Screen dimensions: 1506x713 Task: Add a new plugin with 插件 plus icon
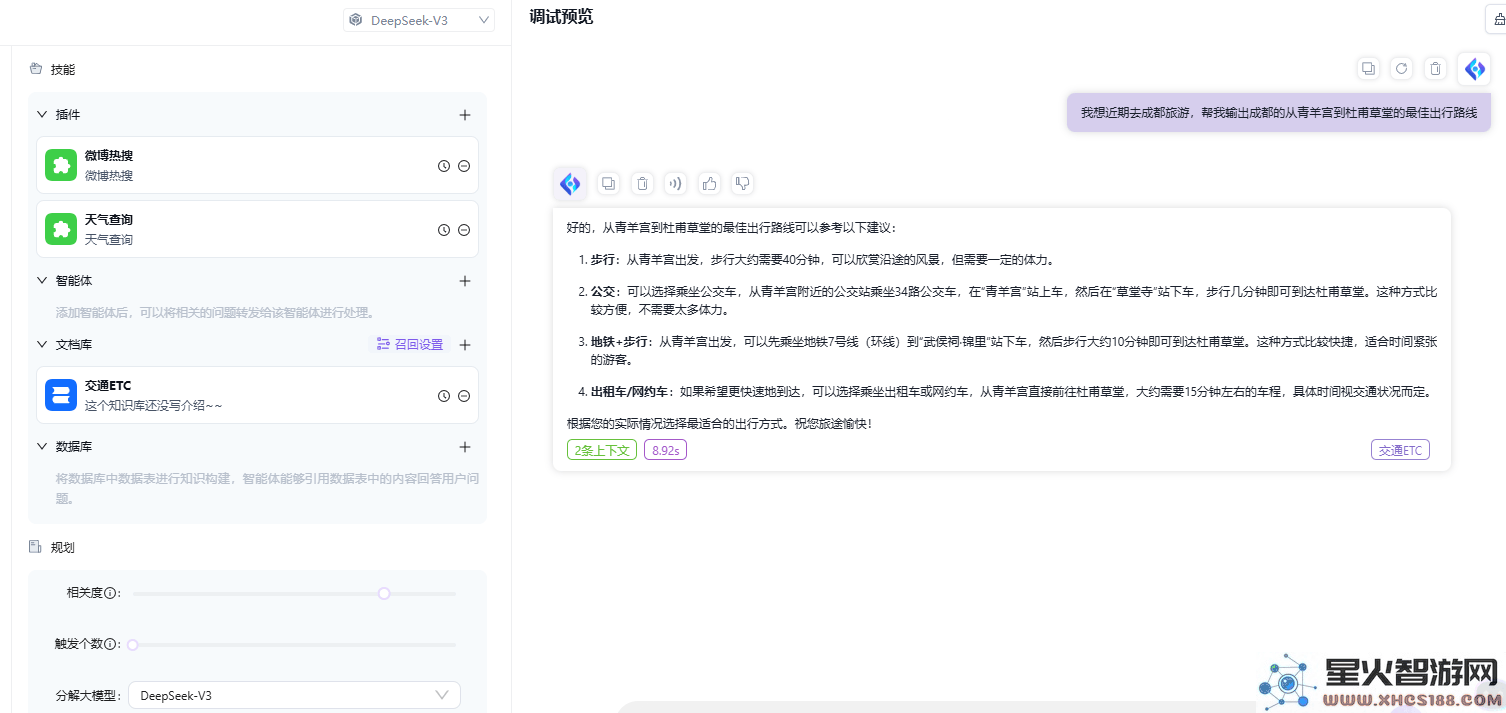(465, 115)
